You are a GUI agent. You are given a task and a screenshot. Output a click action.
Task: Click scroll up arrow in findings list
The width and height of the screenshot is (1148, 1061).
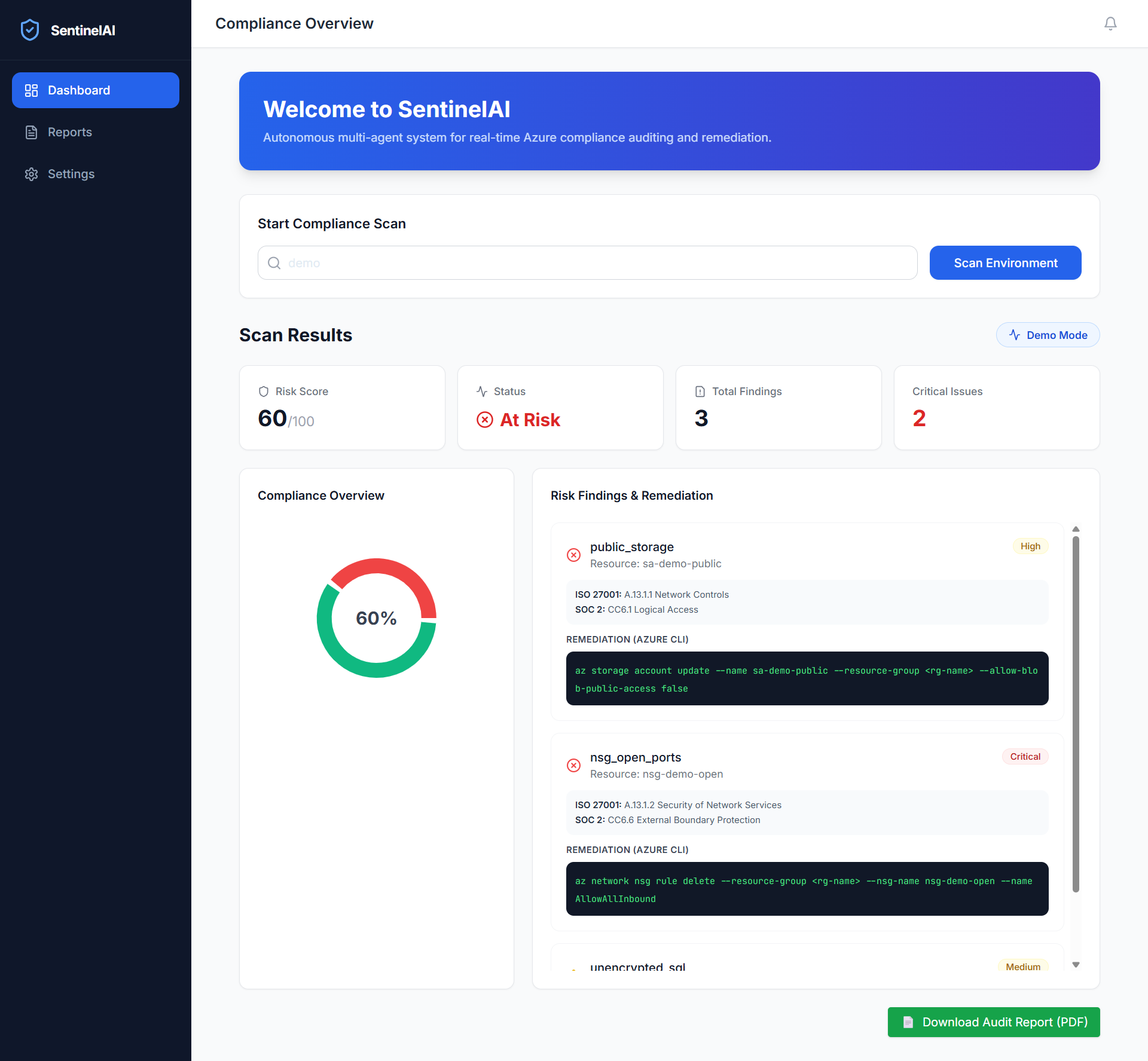[1076, 529]
